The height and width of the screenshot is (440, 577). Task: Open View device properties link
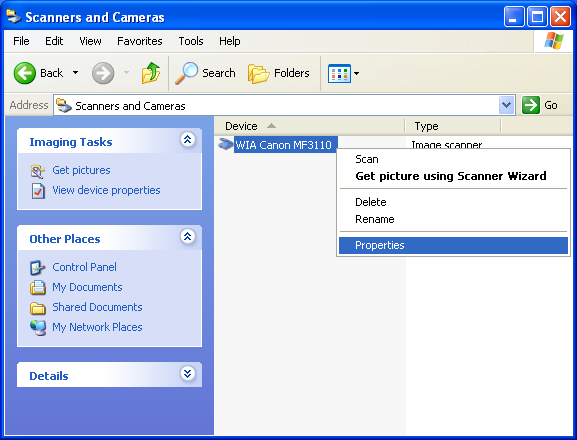tap(106, 190)
